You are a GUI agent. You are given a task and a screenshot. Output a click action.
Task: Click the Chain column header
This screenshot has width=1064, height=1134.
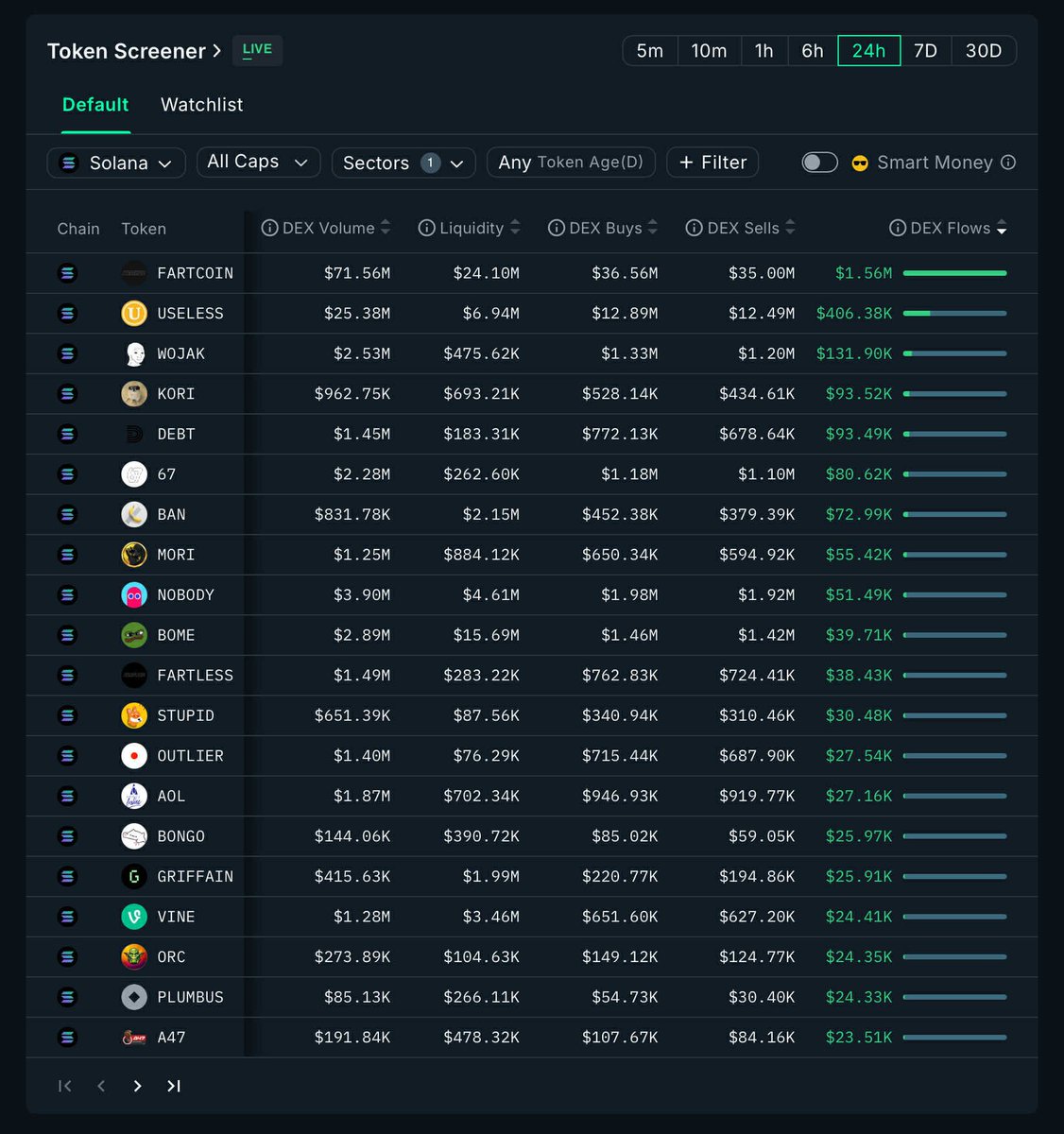(78, 229)
